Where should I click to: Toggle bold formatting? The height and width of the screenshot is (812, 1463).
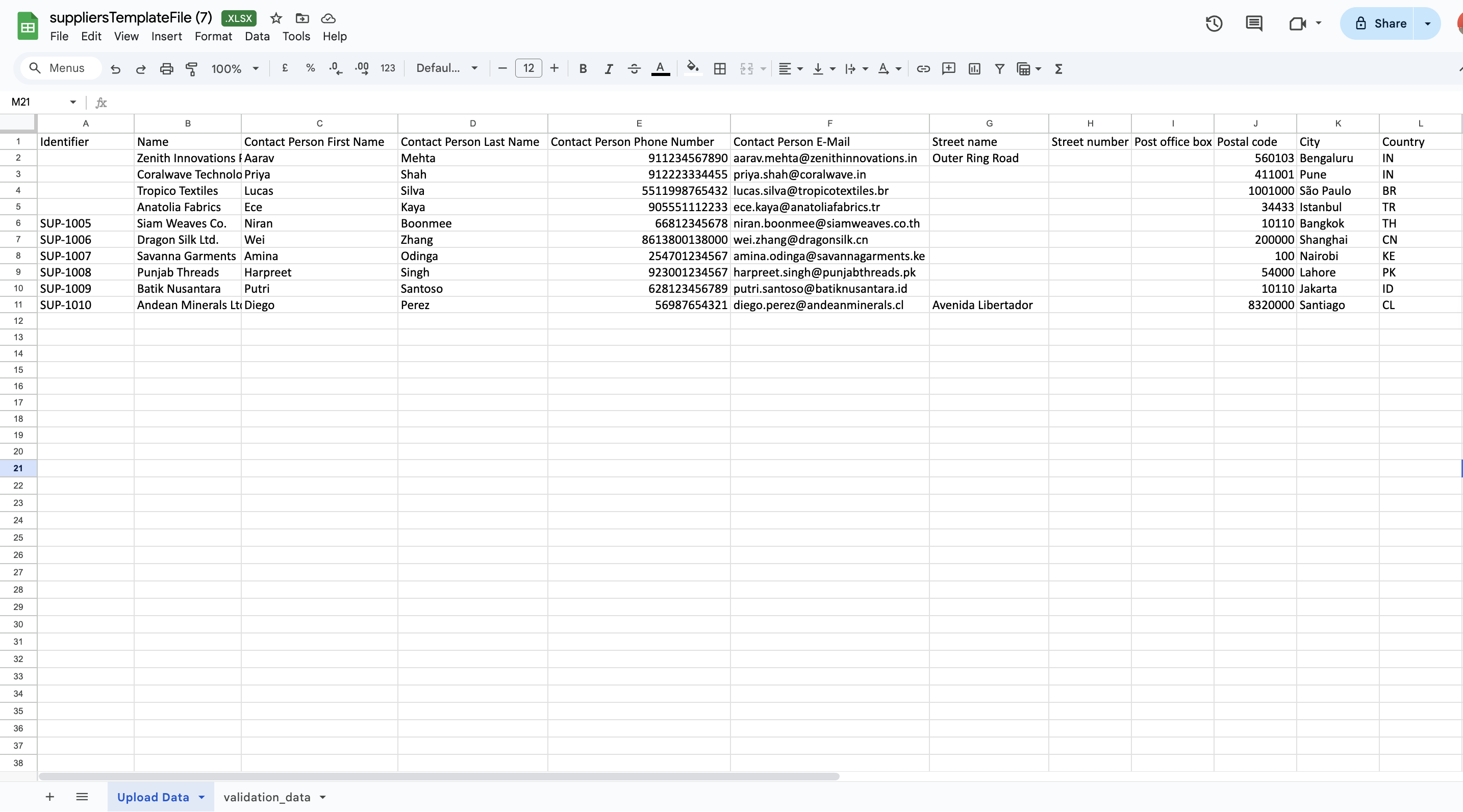(x=583, y=69)
